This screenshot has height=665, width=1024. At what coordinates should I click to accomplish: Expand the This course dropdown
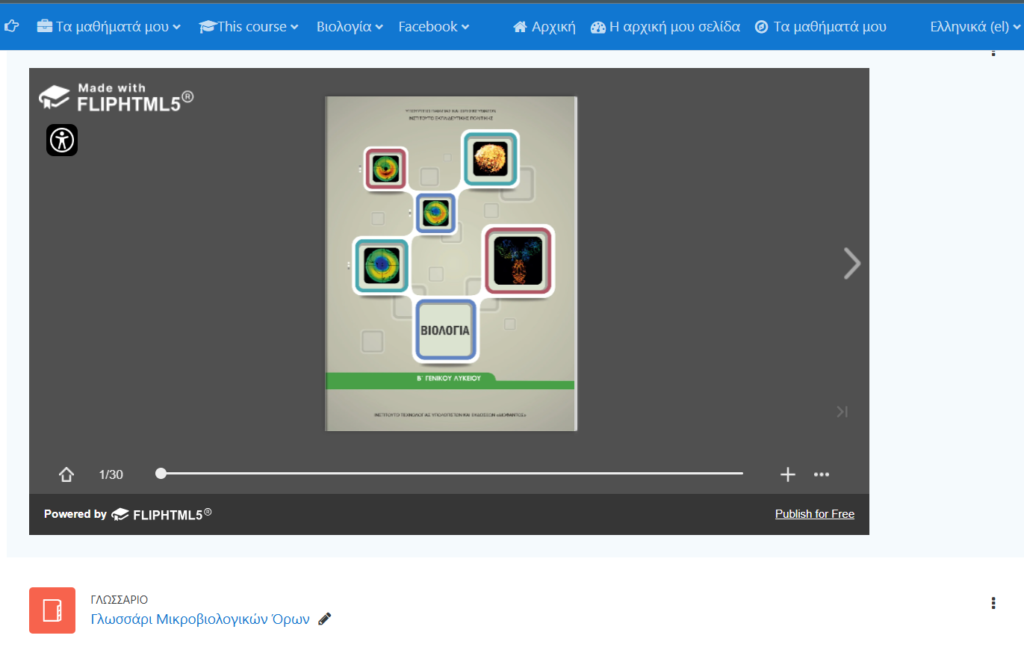pos(249,27)
